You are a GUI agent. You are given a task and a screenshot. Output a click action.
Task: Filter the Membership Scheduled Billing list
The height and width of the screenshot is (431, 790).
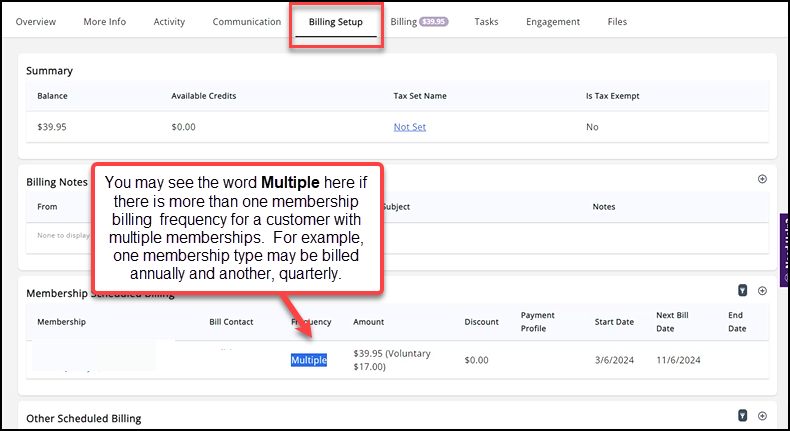click(742, 290)
